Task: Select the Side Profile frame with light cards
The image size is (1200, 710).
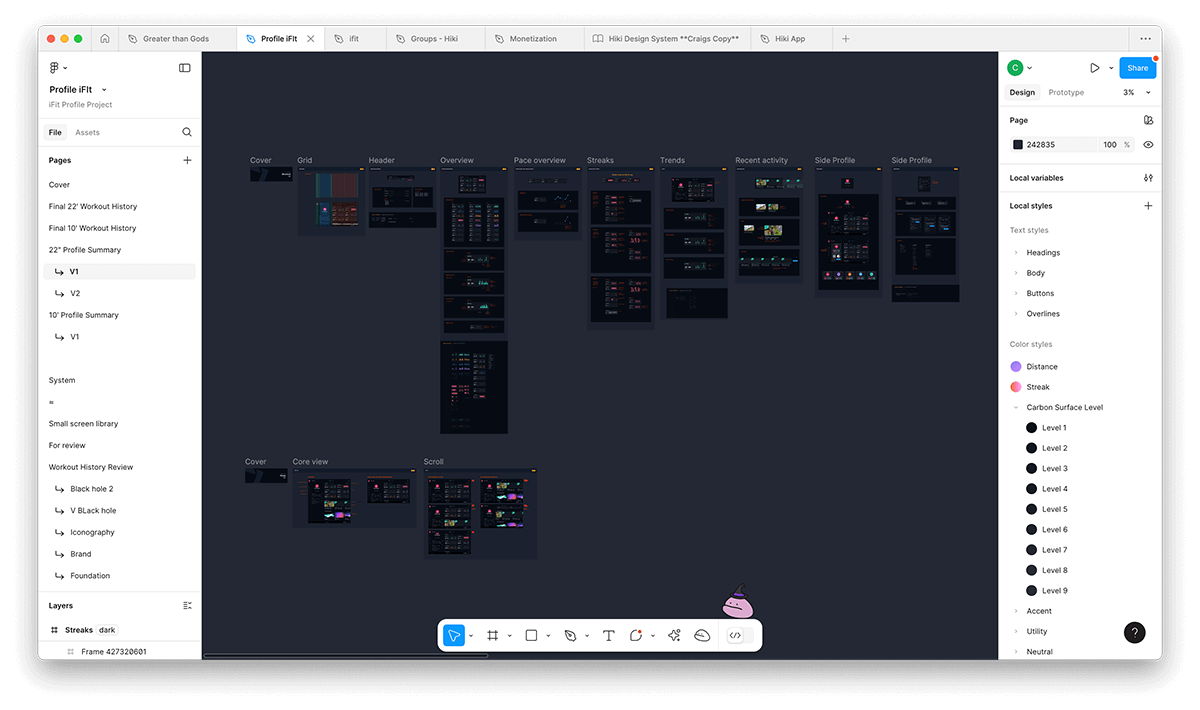Action: [925, 234]
